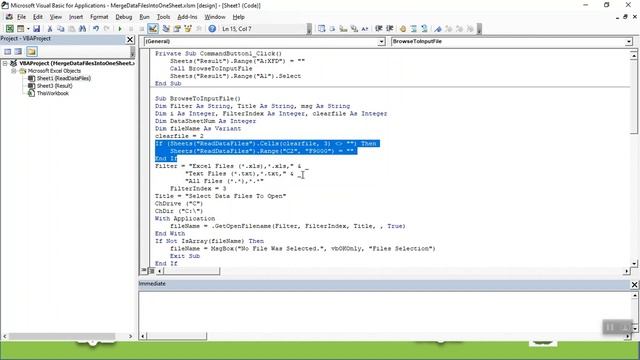Toggle Design Mode in the toolbar

[153, 29]
